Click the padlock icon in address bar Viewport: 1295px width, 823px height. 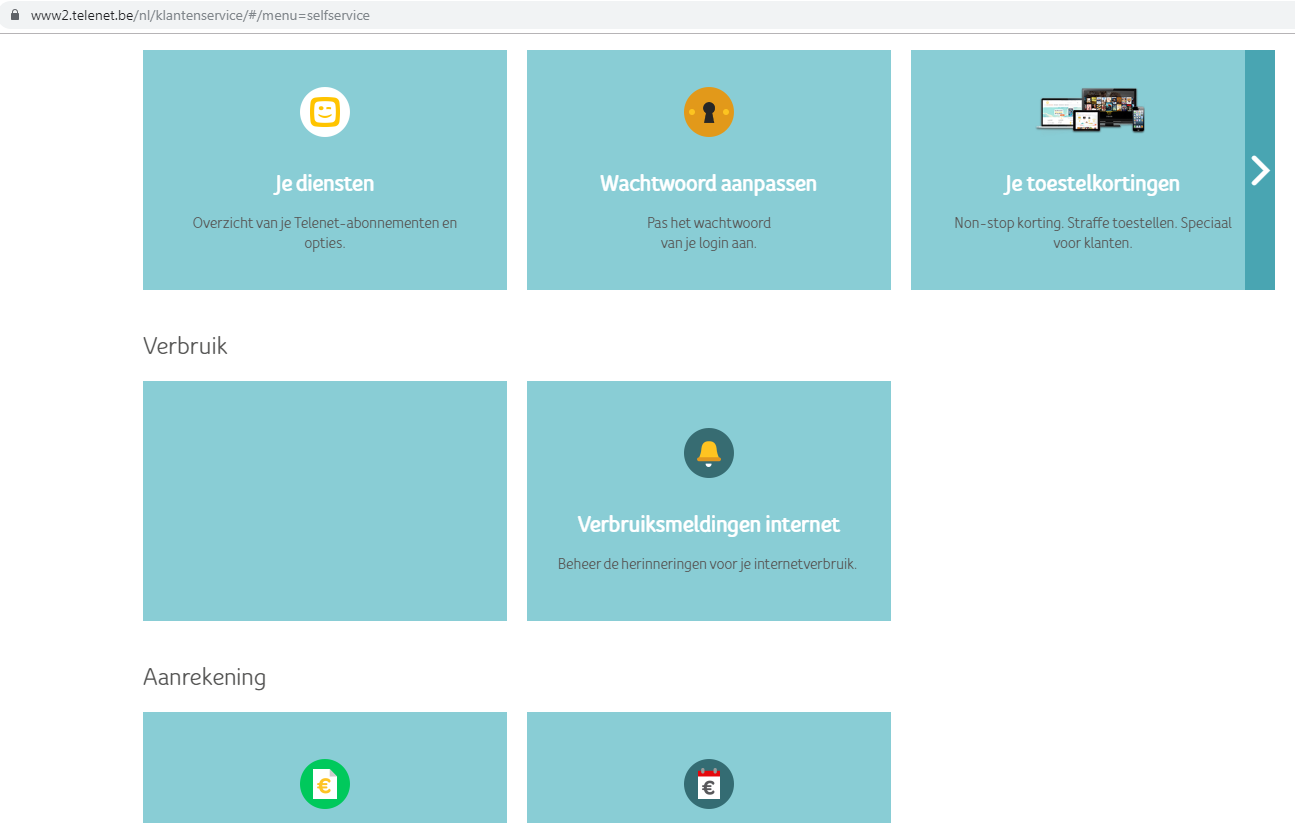pyautogui.click(x=15, y=16)
